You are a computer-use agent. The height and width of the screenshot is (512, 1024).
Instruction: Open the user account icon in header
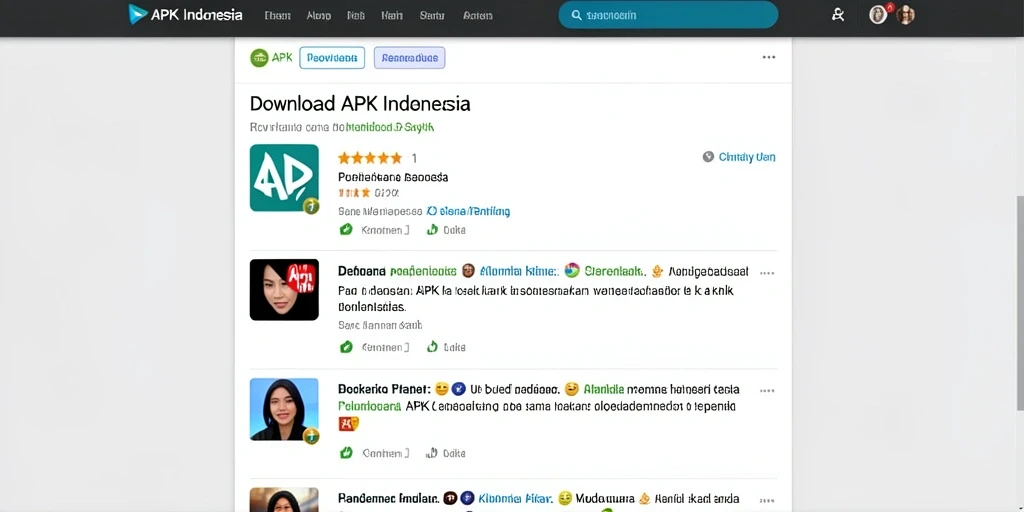838,15
